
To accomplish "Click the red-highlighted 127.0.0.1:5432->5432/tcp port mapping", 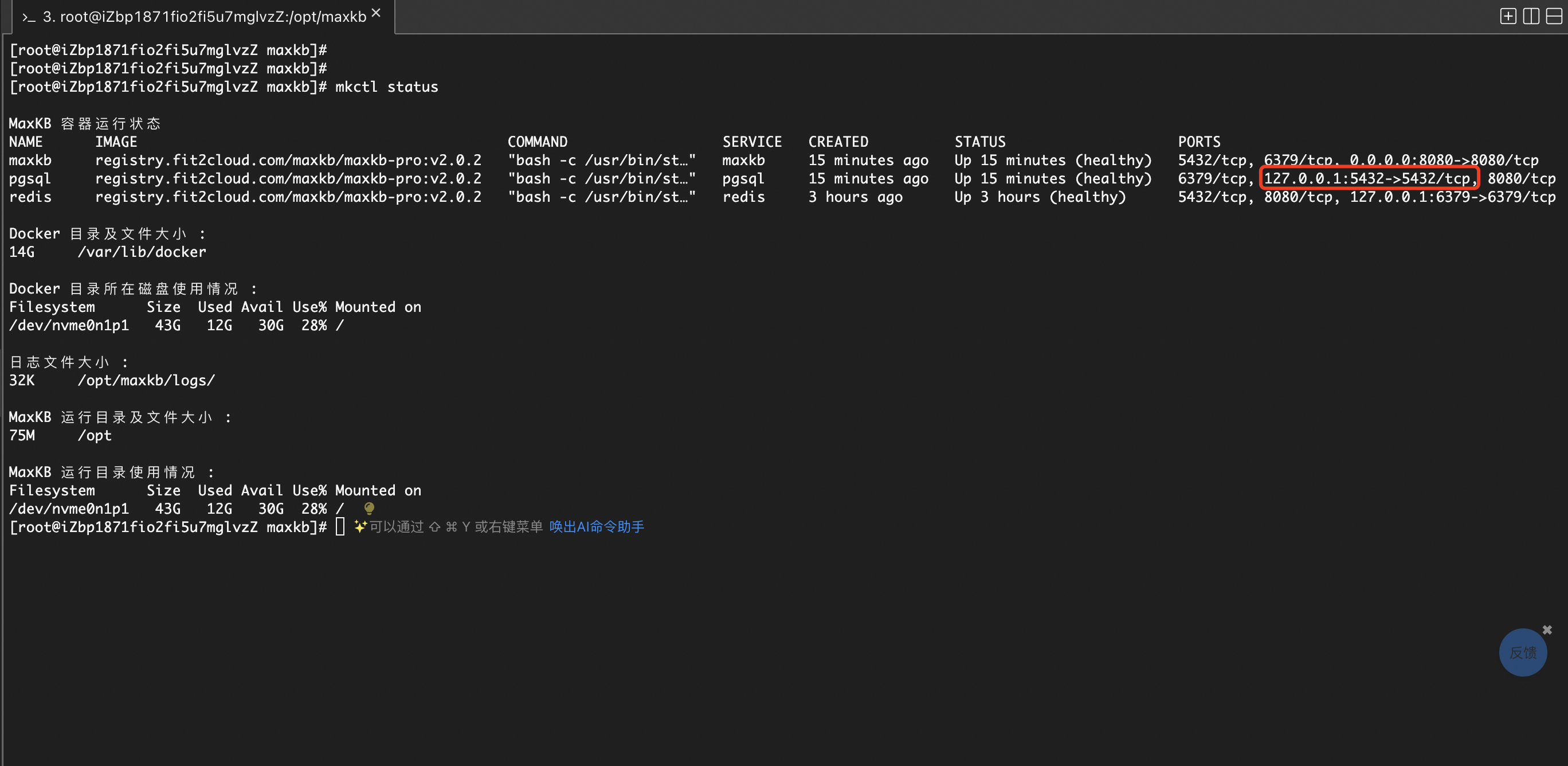I will (1369, 178).
